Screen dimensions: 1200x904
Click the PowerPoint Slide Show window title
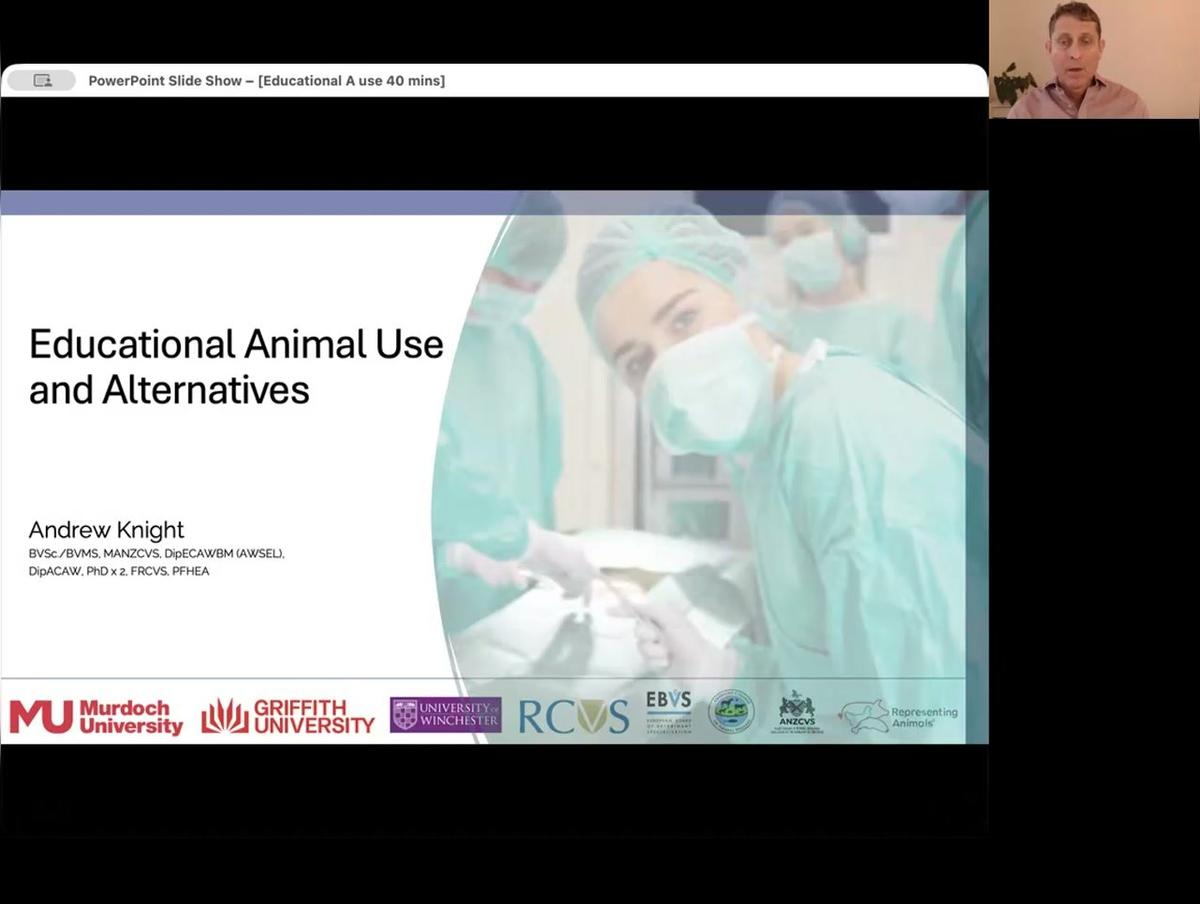[266, 81]
